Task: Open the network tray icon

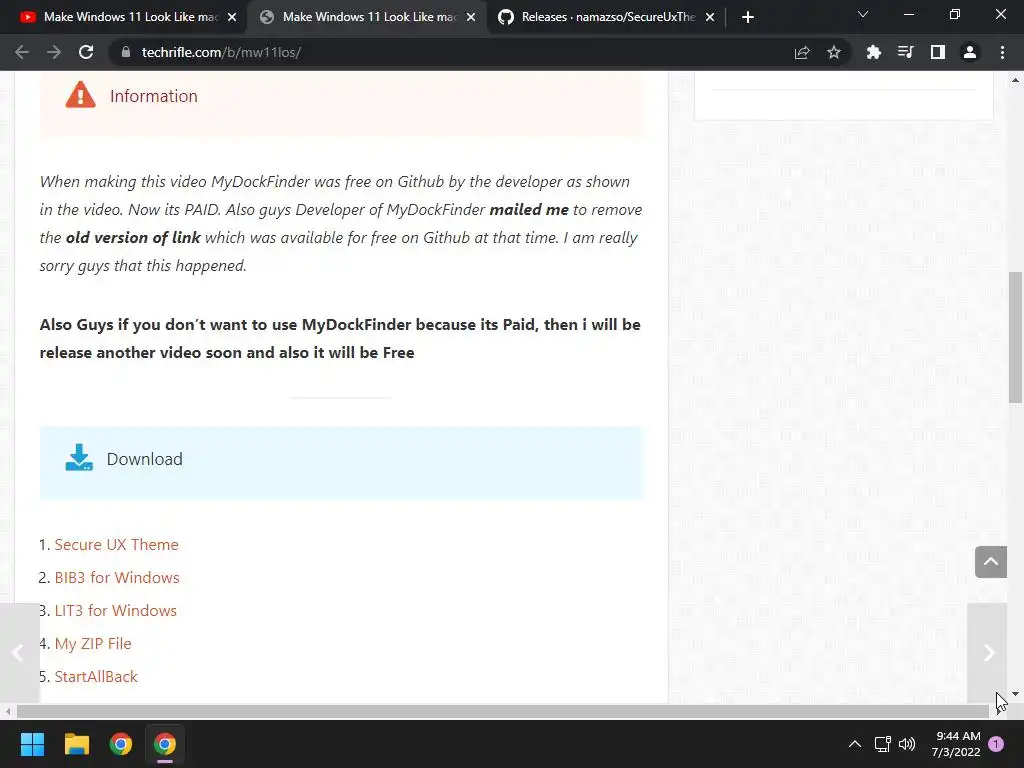Action: tap(882, 744)
